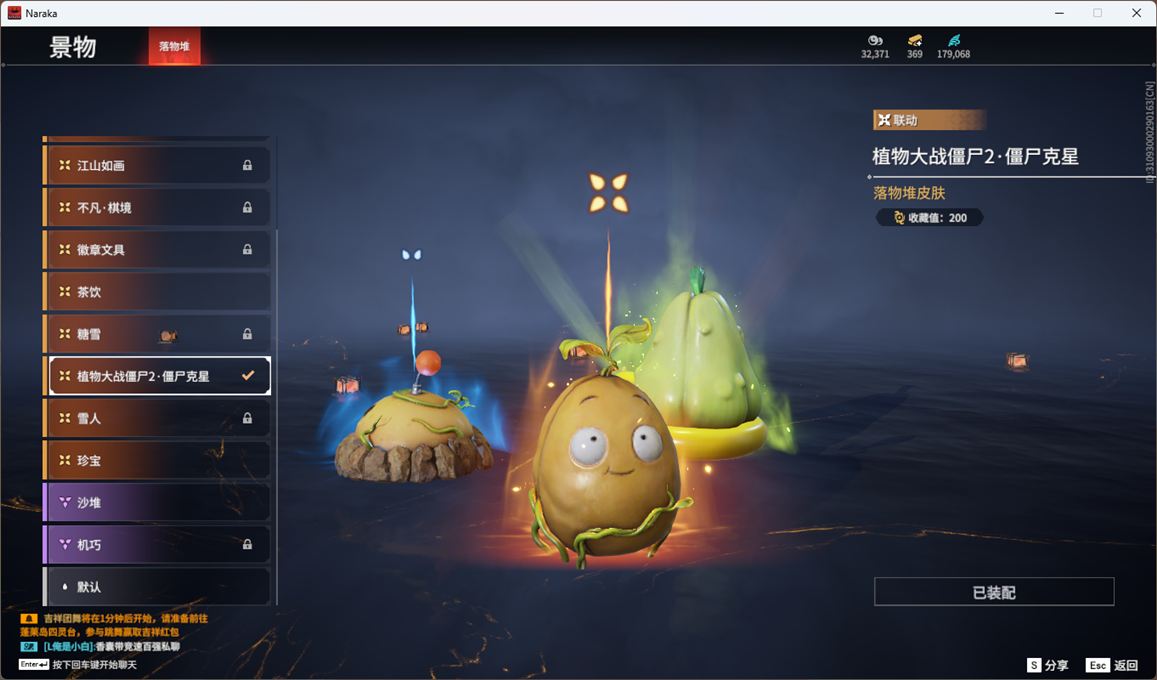Click the 收藏值: 200 collection value badge
The image size is (1157, 680).
click(930, 218)
